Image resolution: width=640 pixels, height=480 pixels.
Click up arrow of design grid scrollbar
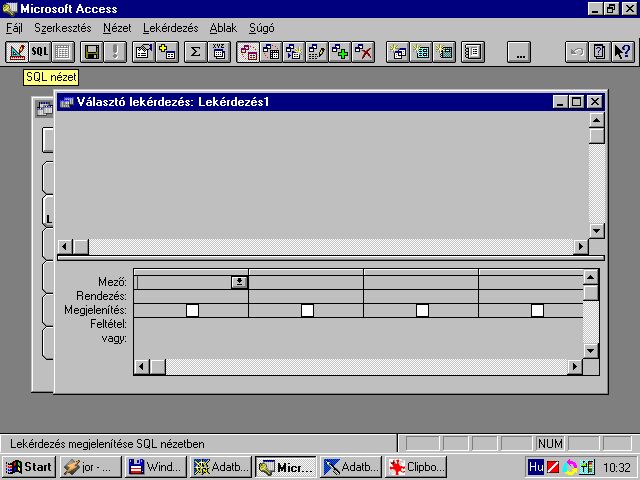click(x=591, y=278)
